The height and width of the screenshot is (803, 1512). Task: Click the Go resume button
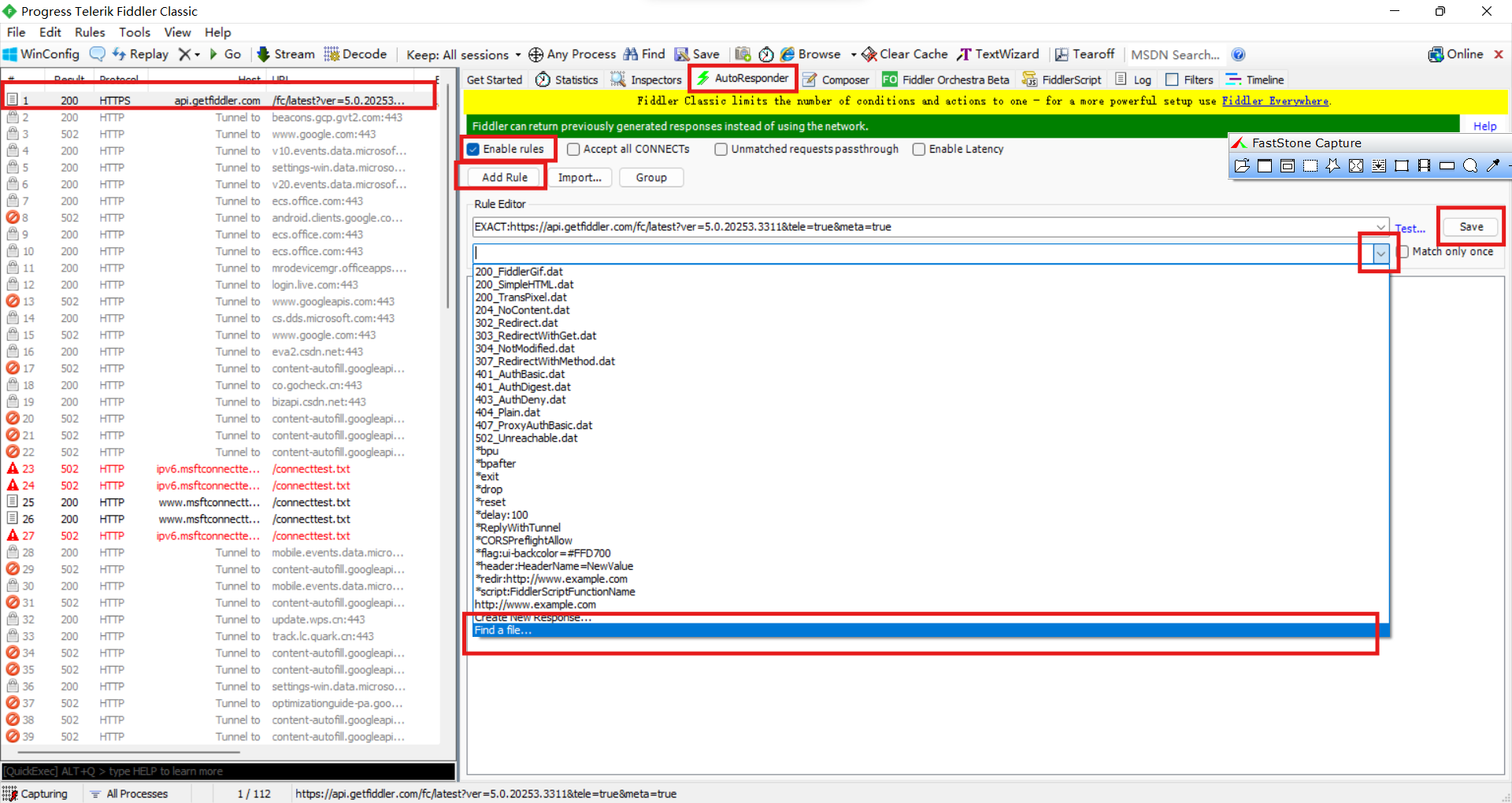(x=224, y=54)
